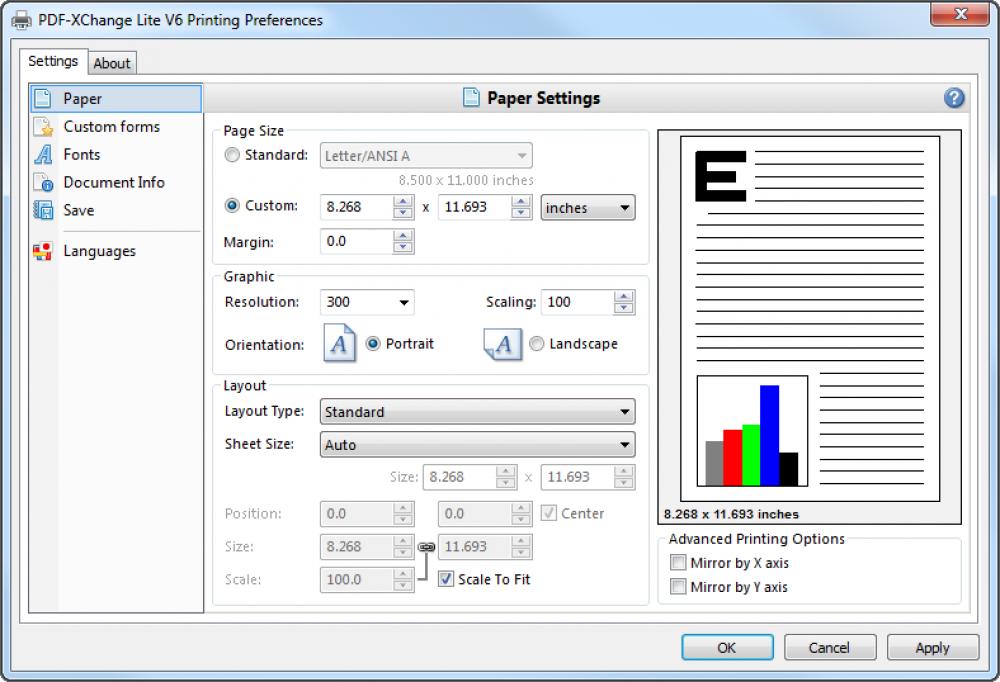This screenshot has width=1000, height=682.
Task: Check the Mirror by Y axis option
Action: pos(679,587)
